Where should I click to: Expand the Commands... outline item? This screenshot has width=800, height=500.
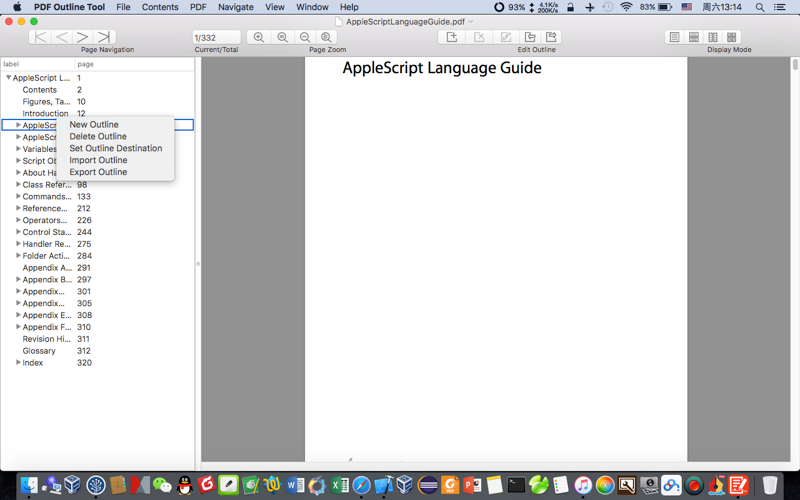(18, 196)
